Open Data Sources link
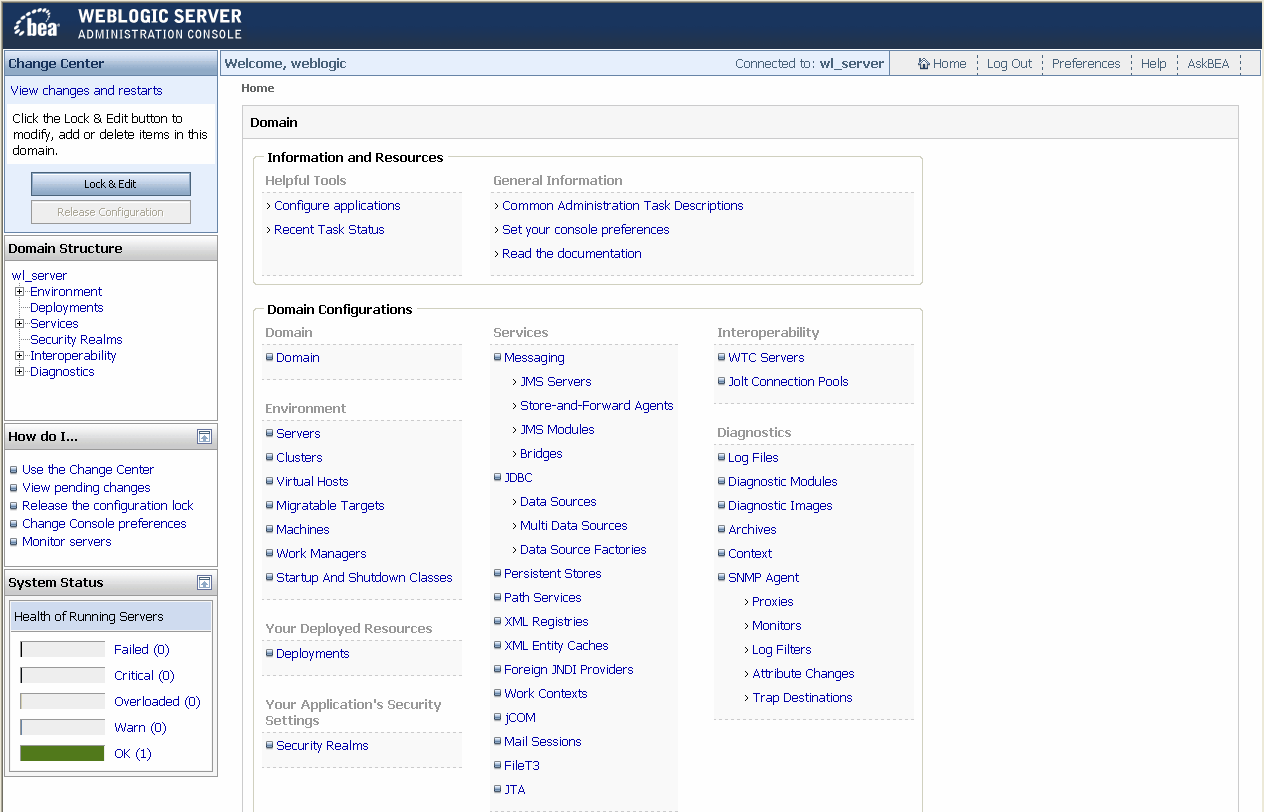Viewport: 1264px width, 812px height. click(558, 501)
